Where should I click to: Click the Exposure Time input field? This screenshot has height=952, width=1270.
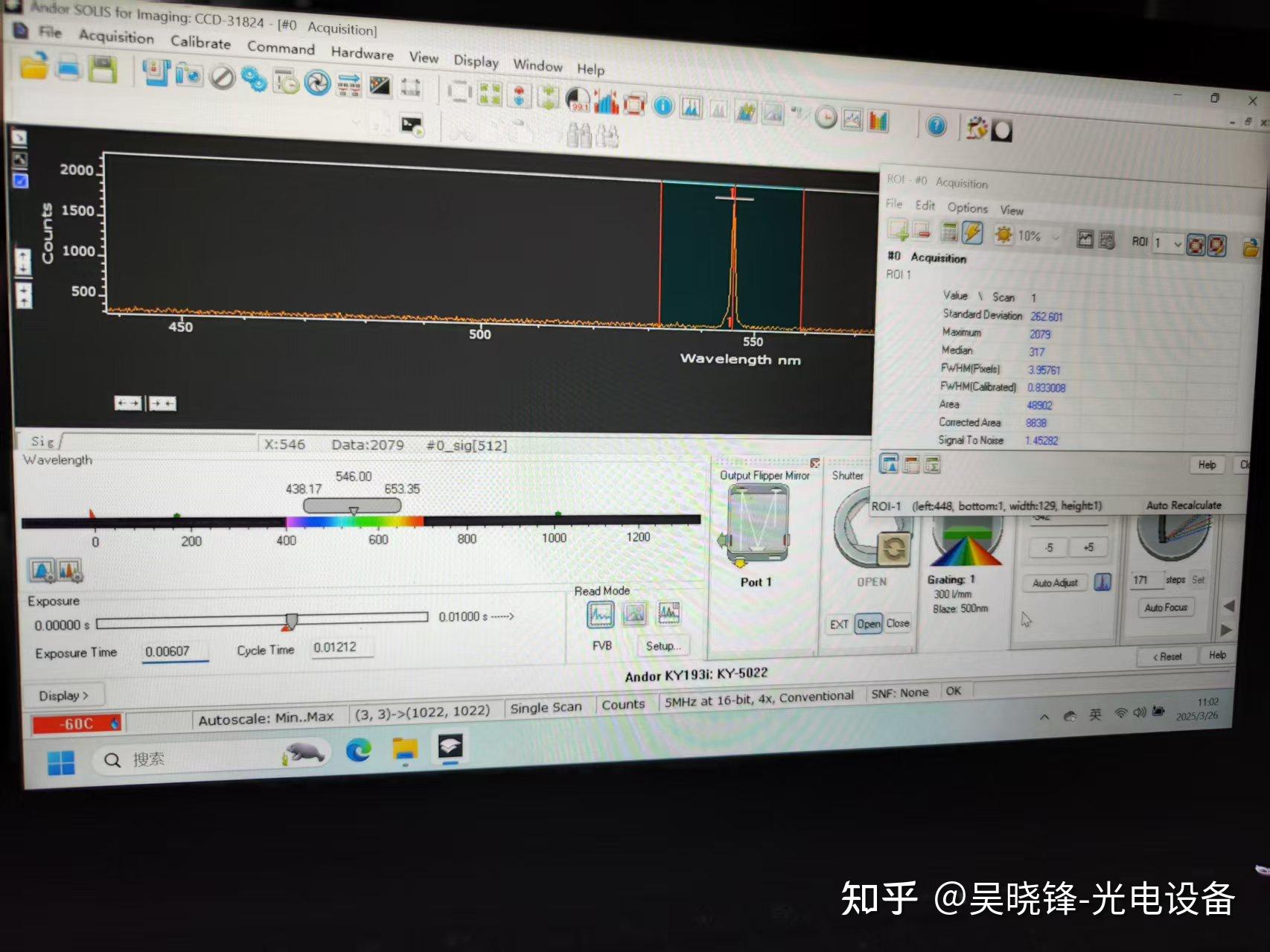tap(175, 651)
